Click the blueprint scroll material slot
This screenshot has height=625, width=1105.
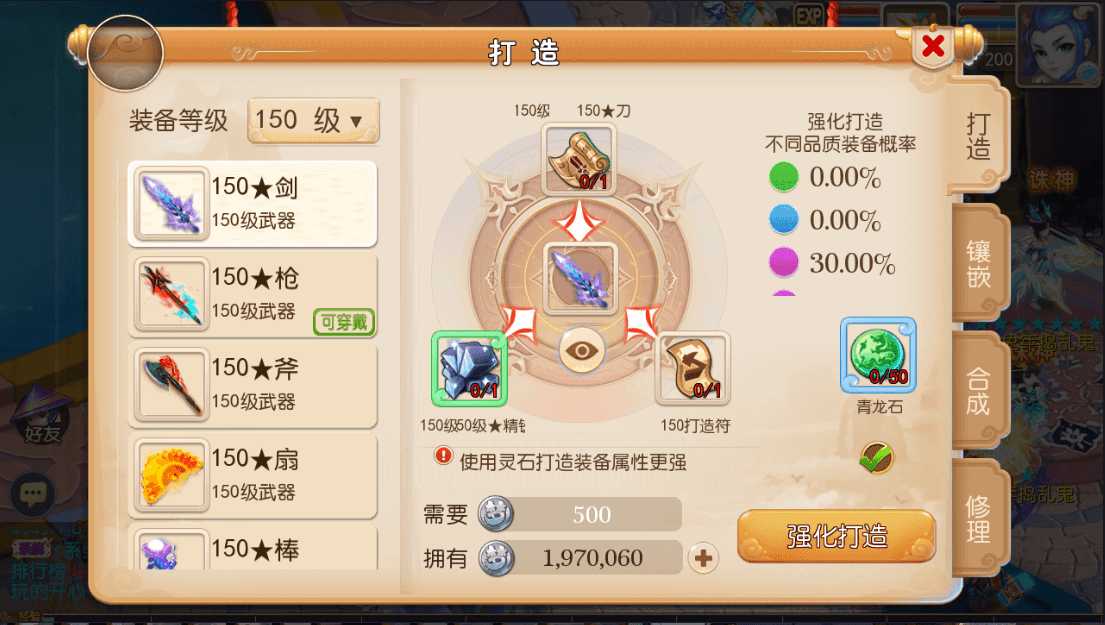click(x=579, y=159)
